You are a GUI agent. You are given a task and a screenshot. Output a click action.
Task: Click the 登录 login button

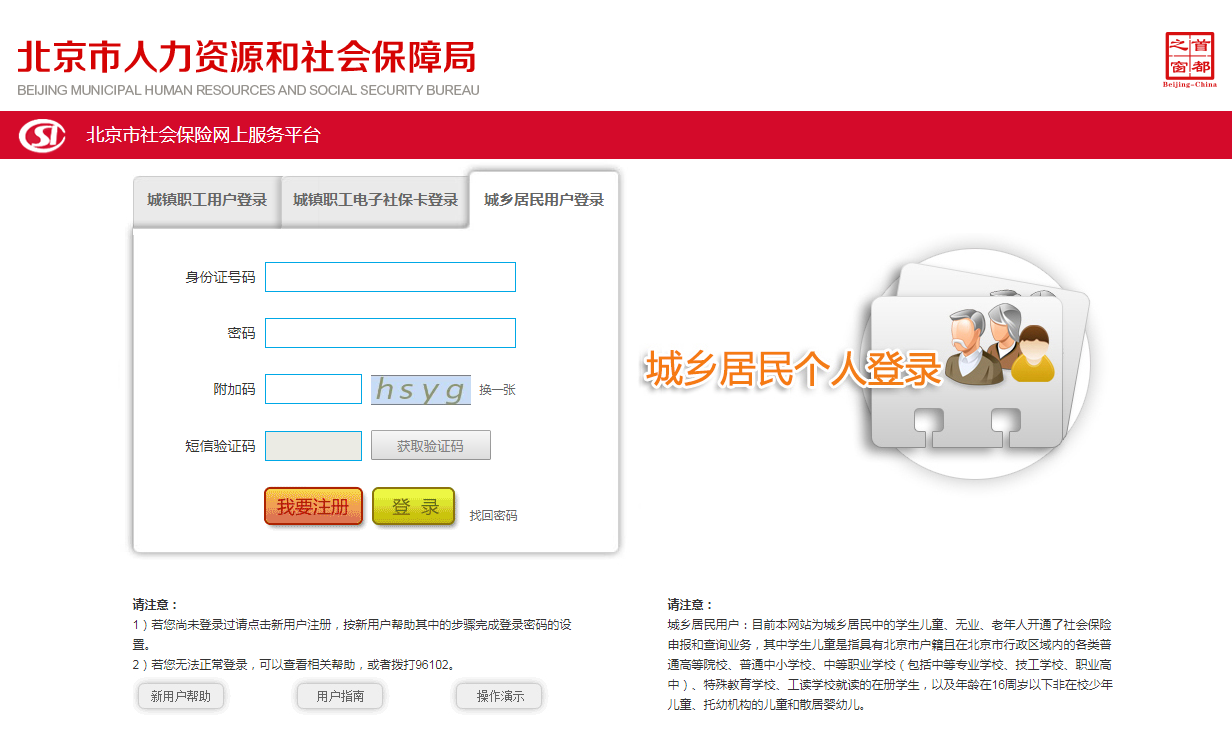point(414,506)
